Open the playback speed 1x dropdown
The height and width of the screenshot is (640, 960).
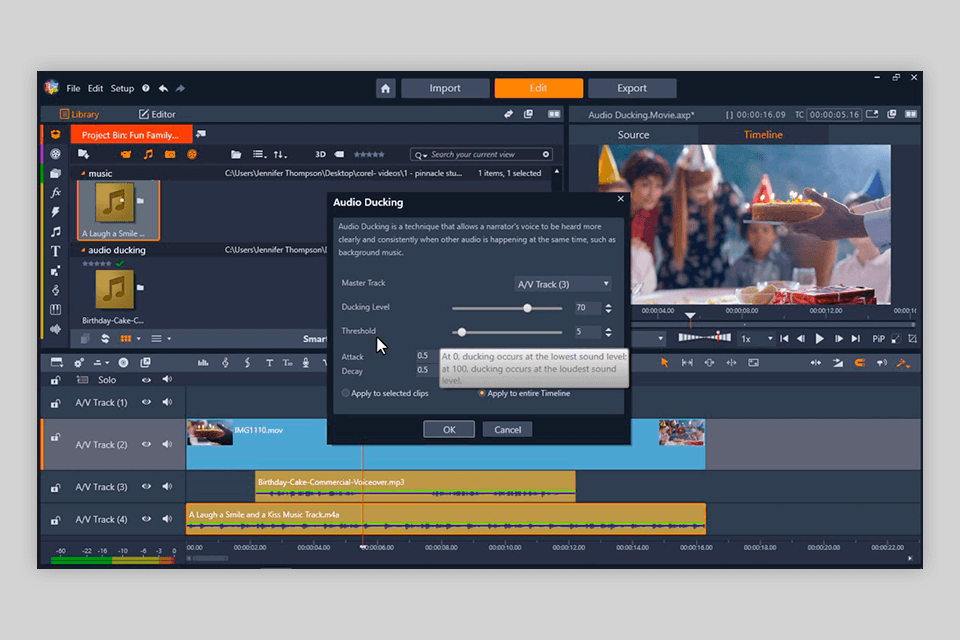(x=757, y=339)
